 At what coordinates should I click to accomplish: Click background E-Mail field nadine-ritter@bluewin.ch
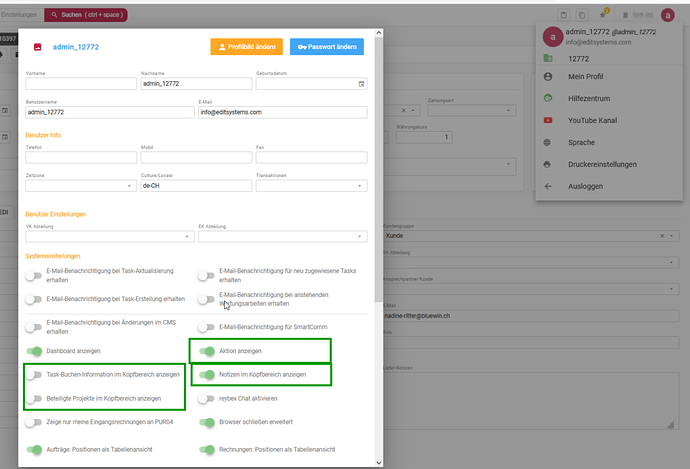(531, 316)
